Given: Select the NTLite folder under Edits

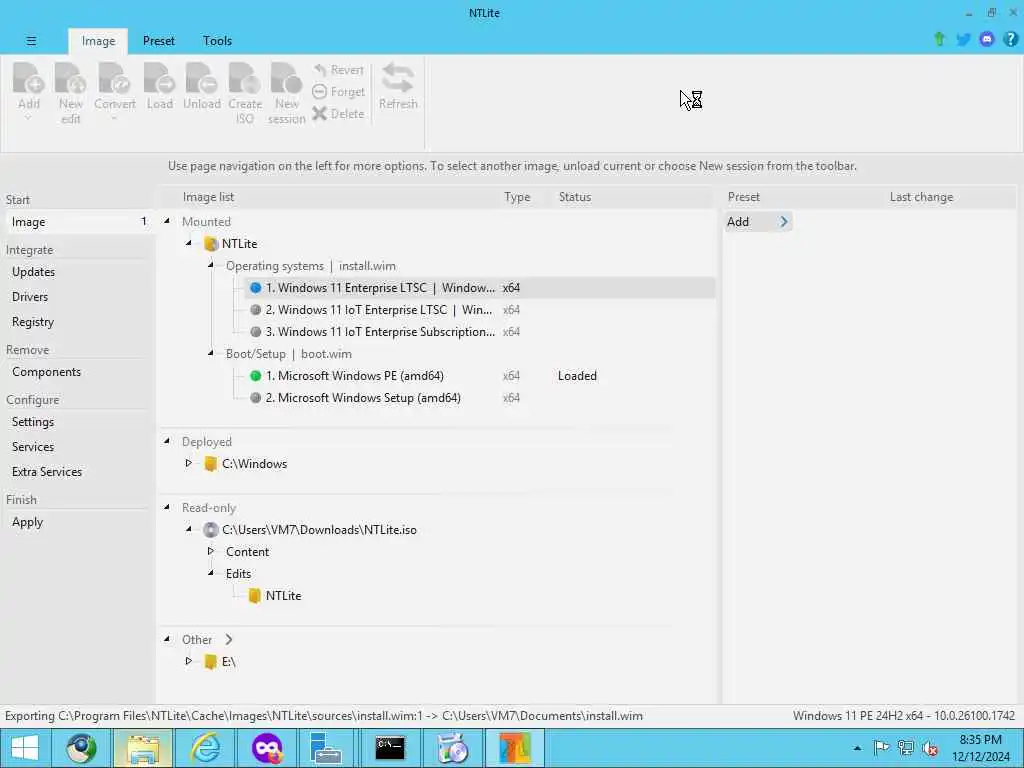Looking at the screenshot, I should (x=275, y=596).
